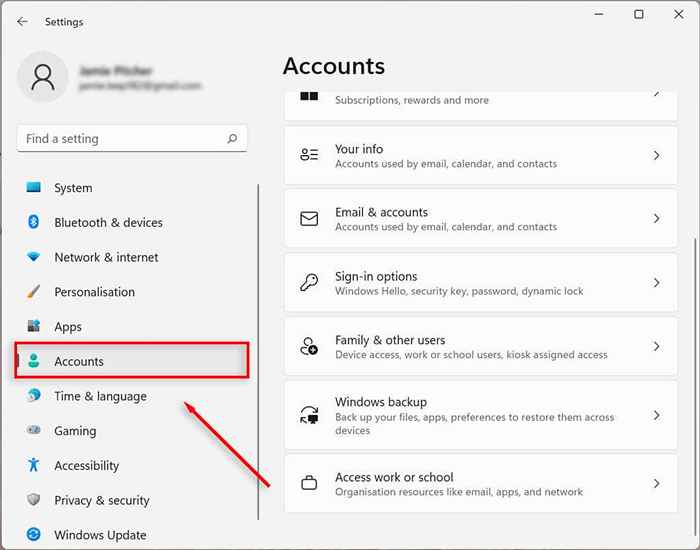Minimize the Settings window
The height and width of the screenshot is (550, 700).
point(599,14)
